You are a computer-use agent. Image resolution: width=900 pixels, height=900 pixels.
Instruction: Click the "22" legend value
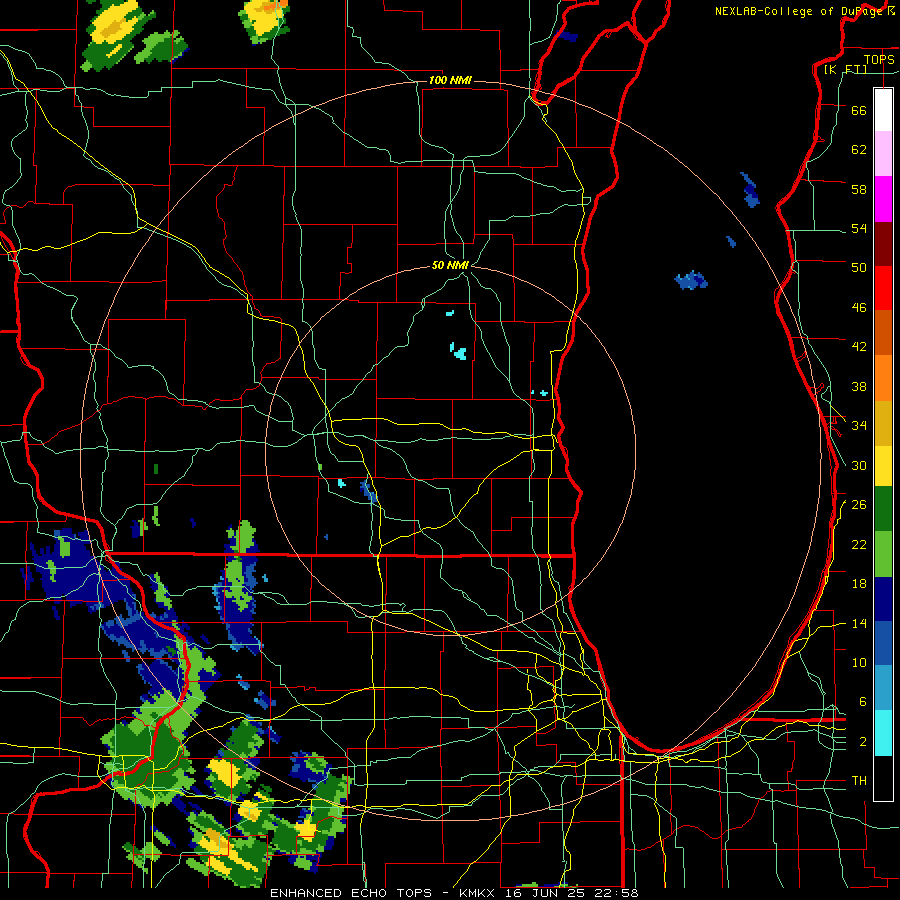coord(859,544)
